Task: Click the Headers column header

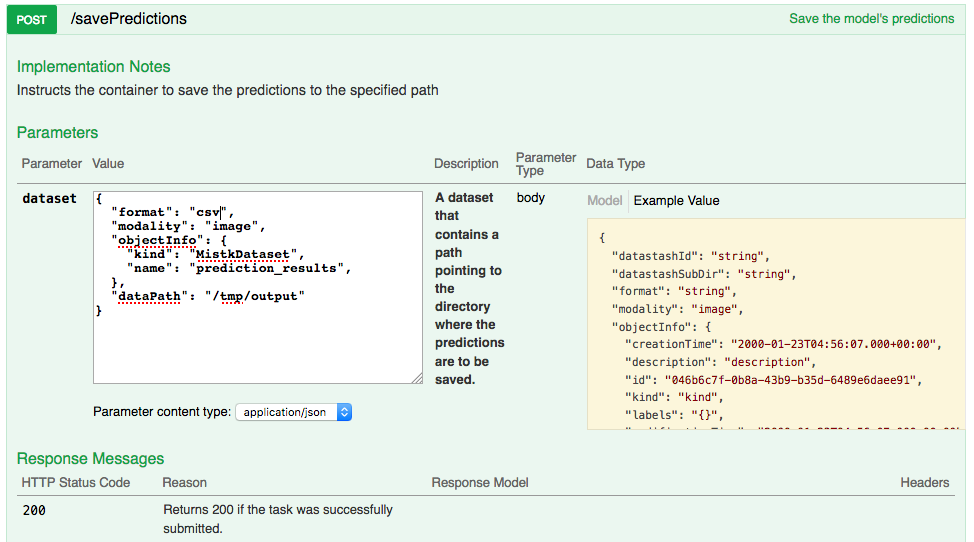Action: [924, 483]
